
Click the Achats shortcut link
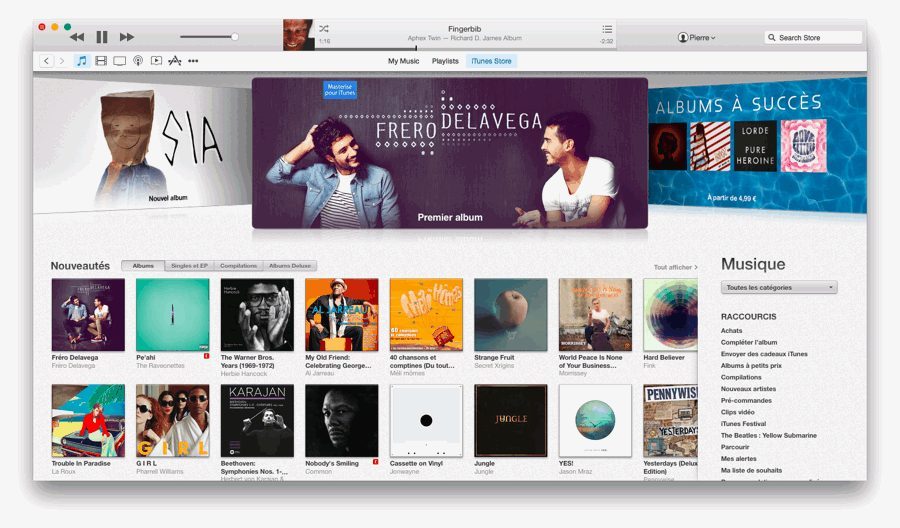click(731, 331)
